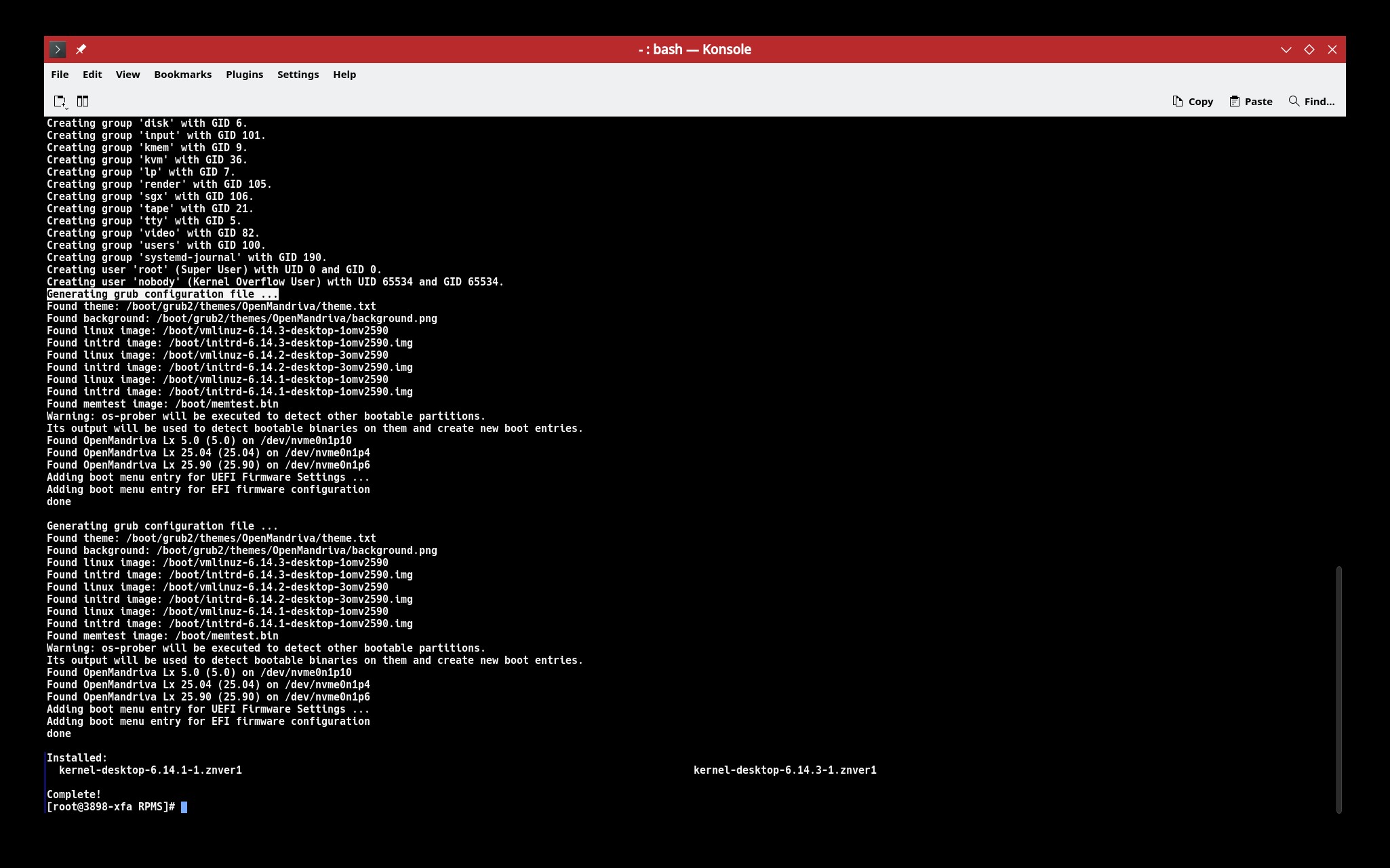Screen dimensions: 1390x868
Task: Close the Konsole window
Action: (x=1332, y=50)
